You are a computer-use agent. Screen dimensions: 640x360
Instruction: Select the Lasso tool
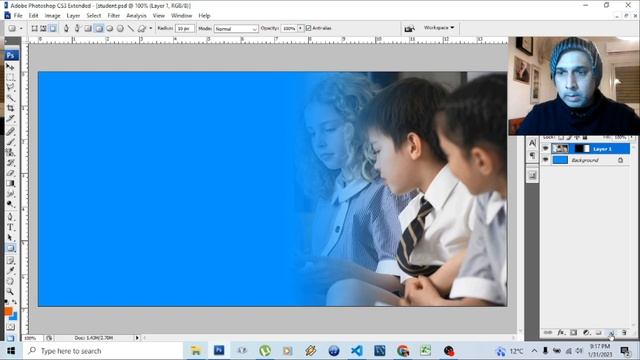[x=10, y=87]
